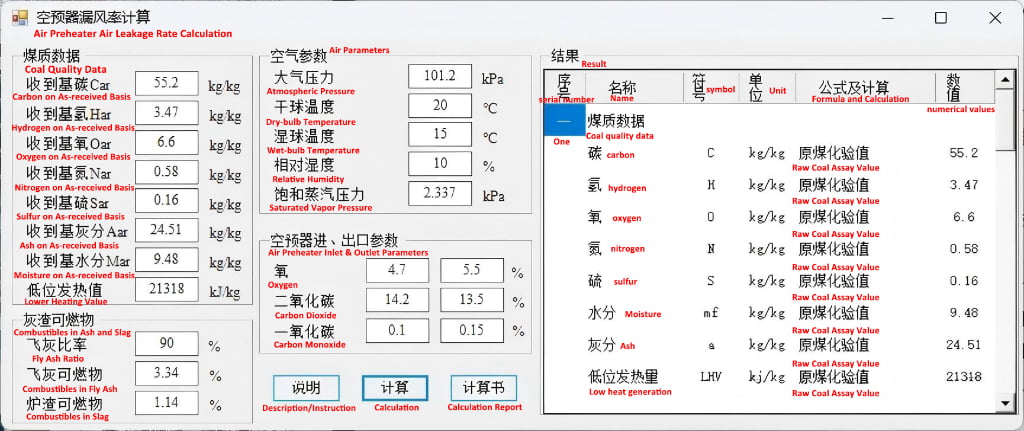The height and width of the screenshot is (431, 1024).
Task: Select the 飞灰比率 fly ash ratio field
Action: pos(166,344)
